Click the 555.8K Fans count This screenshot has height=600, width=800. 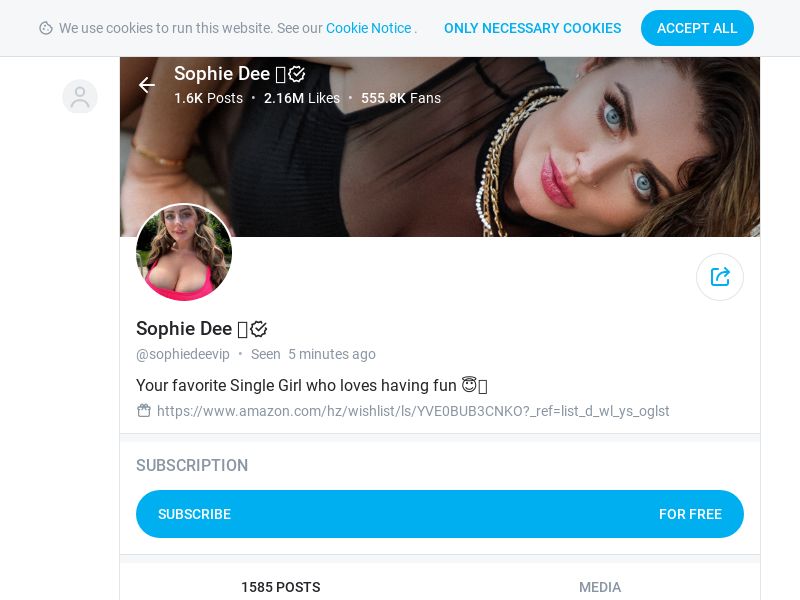pyautogui.click(x=401, y=98)
